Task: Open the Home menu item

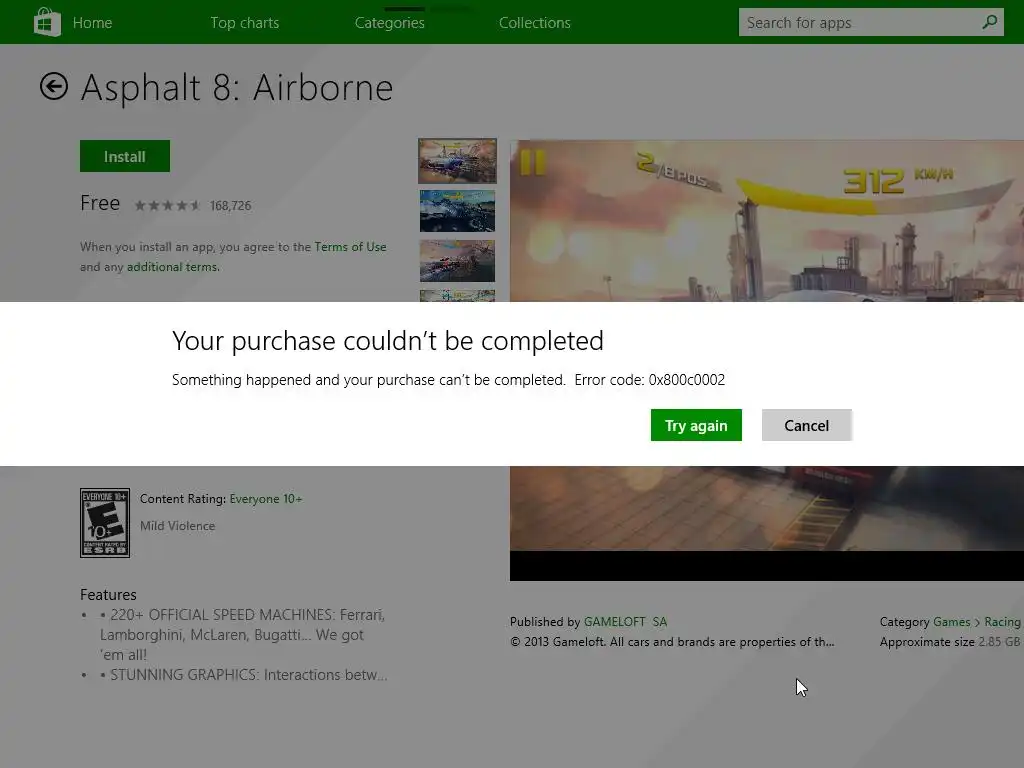Action: (x=92, y=23)
